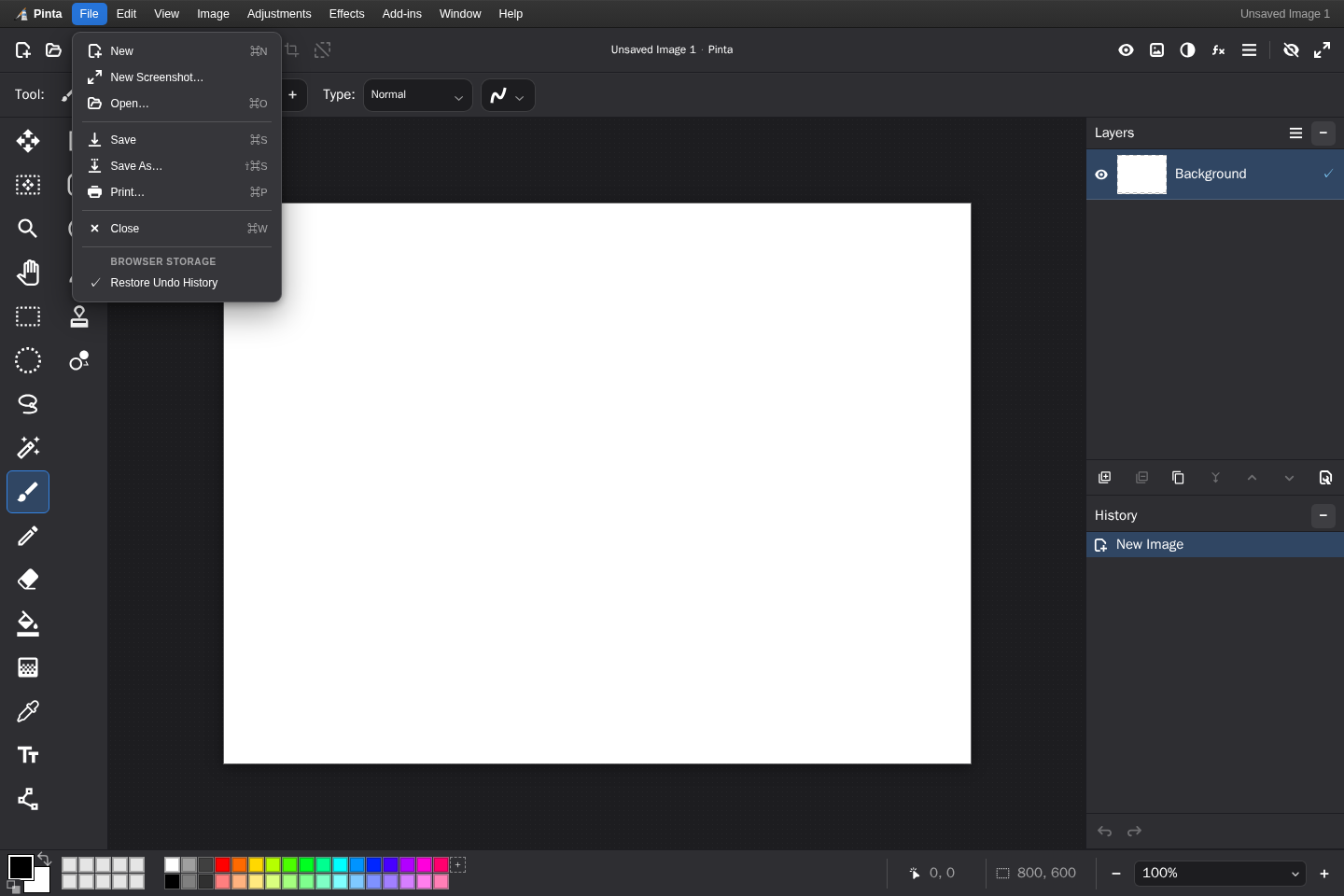1344x896 pixels.
Task: Collapse the Layers panel with minus button
Action: click(x=1323, y=133)
